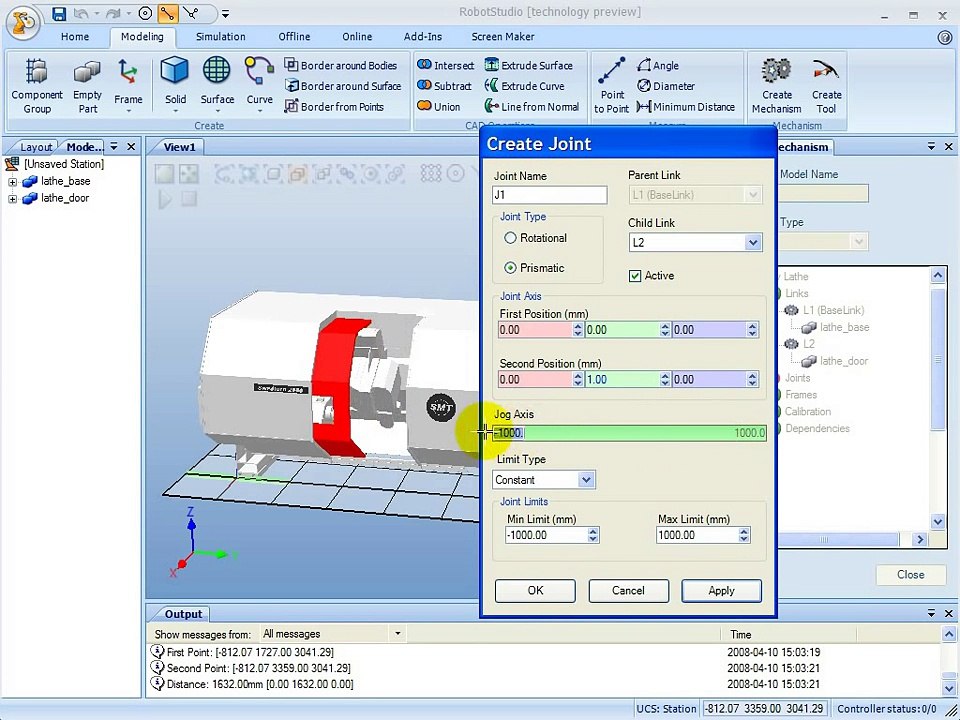Viewport: 960px width, 720px height.
Task: Open Show messages from dropdown
Action: pos(397,634)
